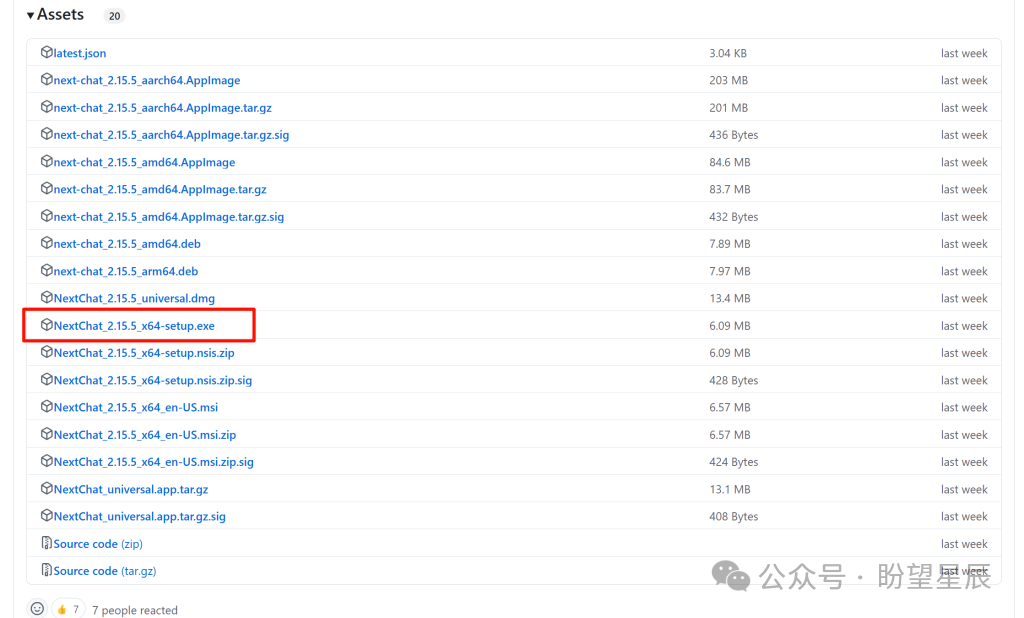Click the 13.1 MB size cell
The width and height of the screenshot is (1024, 618).
pos(729,489)
